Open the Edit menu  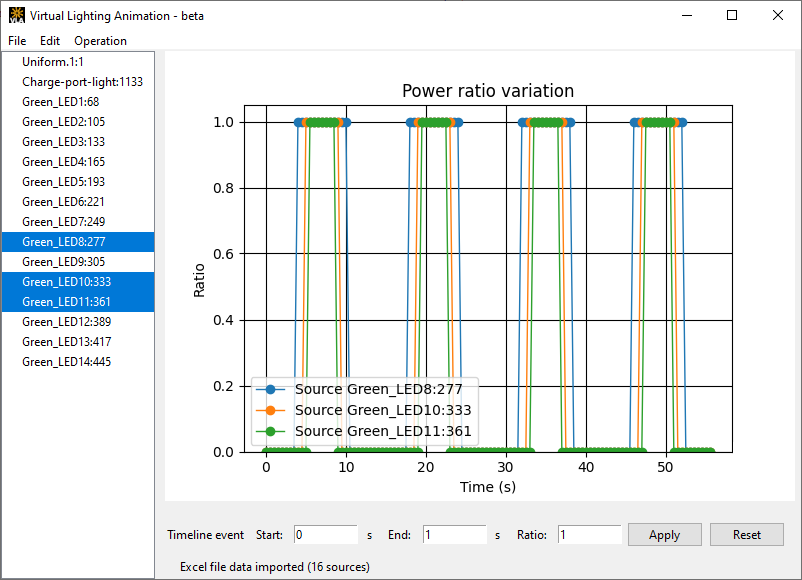point(50,41)
